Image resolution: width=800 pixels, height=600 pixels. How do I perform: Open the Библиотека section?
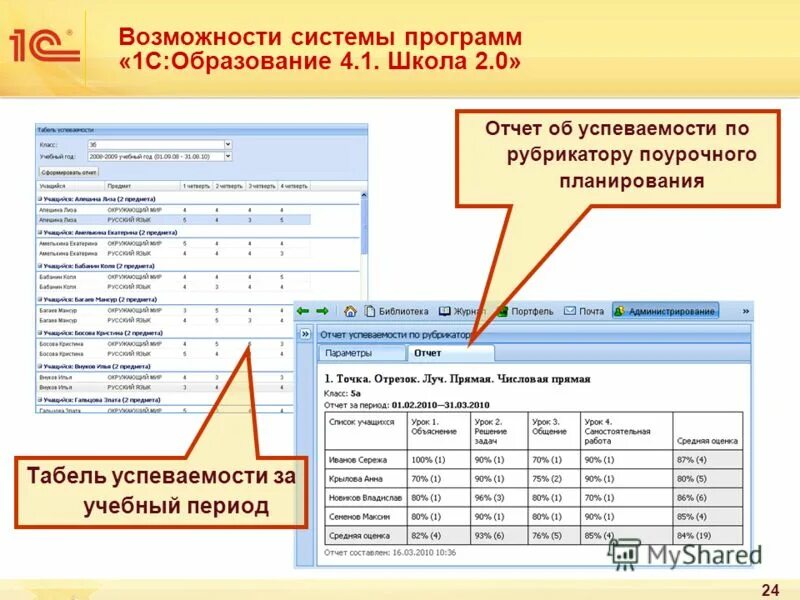[x=396, y=311]
